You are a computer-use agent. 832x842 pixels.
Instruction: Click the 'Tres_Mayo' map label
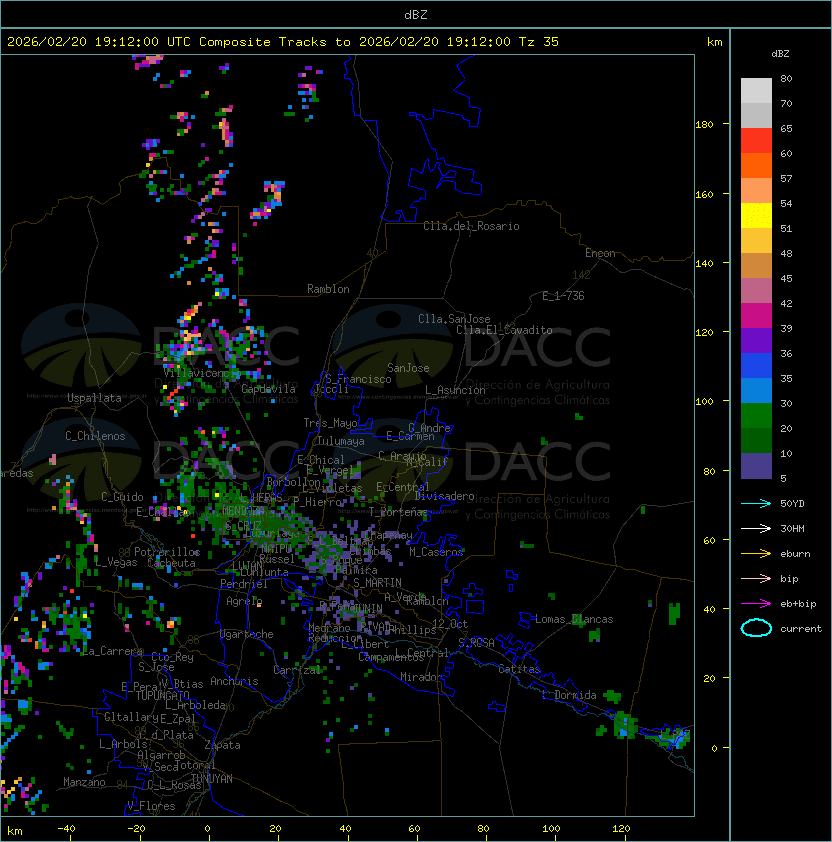pyautogui.click(x=330, y=423)
